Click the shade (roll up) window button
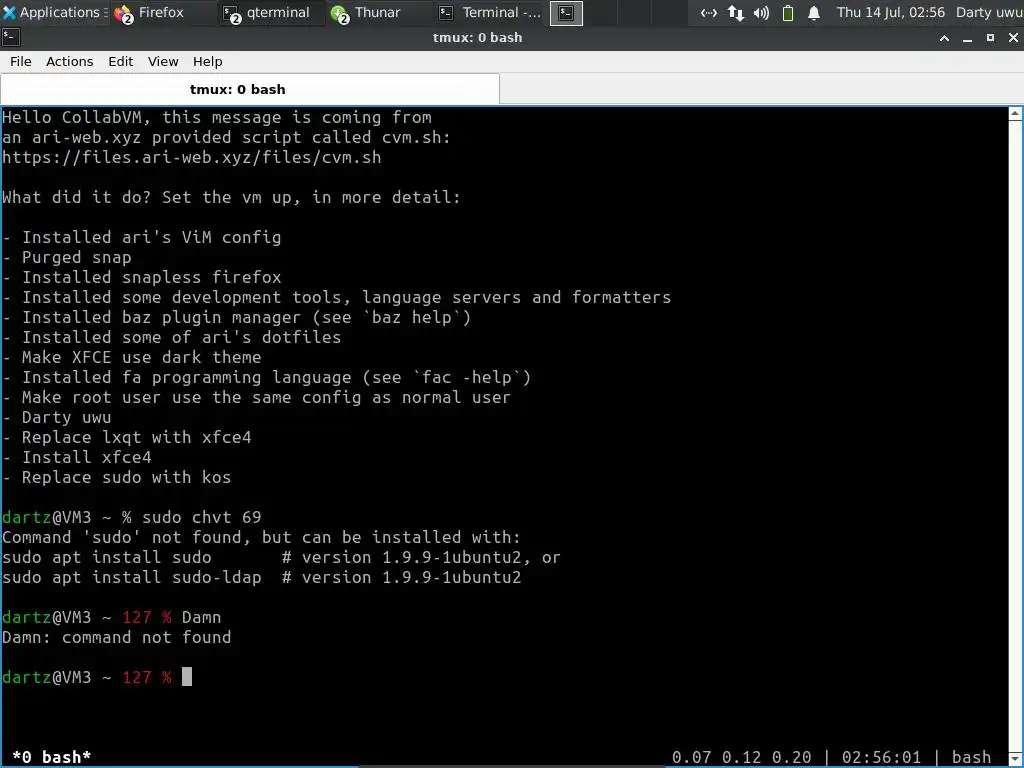The height and width of the screenshot is (768, 1024). tap(944, 38)
